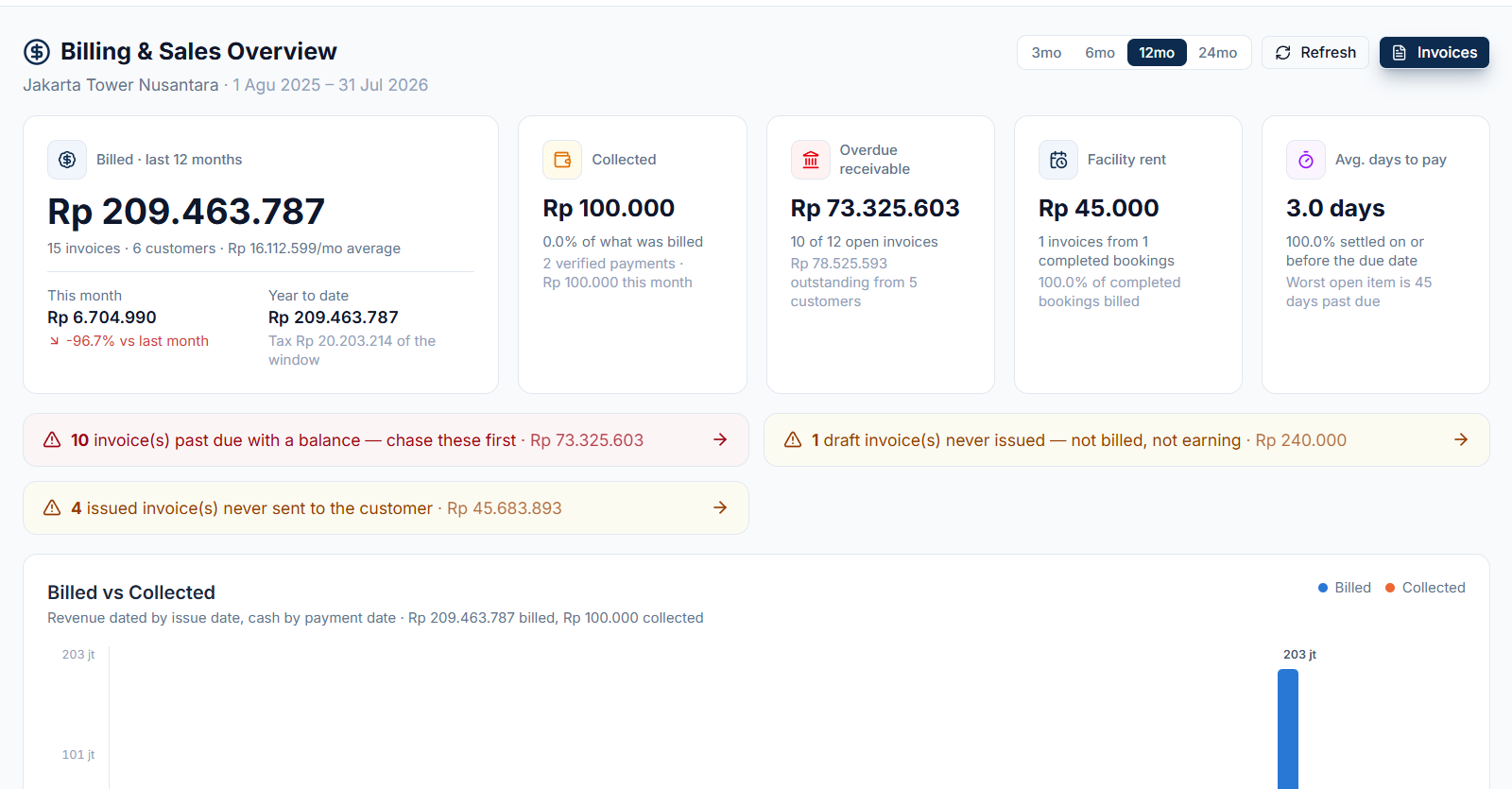Image resolution: width=1512 pixels, height=789 pixels.
Task: Click the -96.7% vs last month text
Action: 138,341
